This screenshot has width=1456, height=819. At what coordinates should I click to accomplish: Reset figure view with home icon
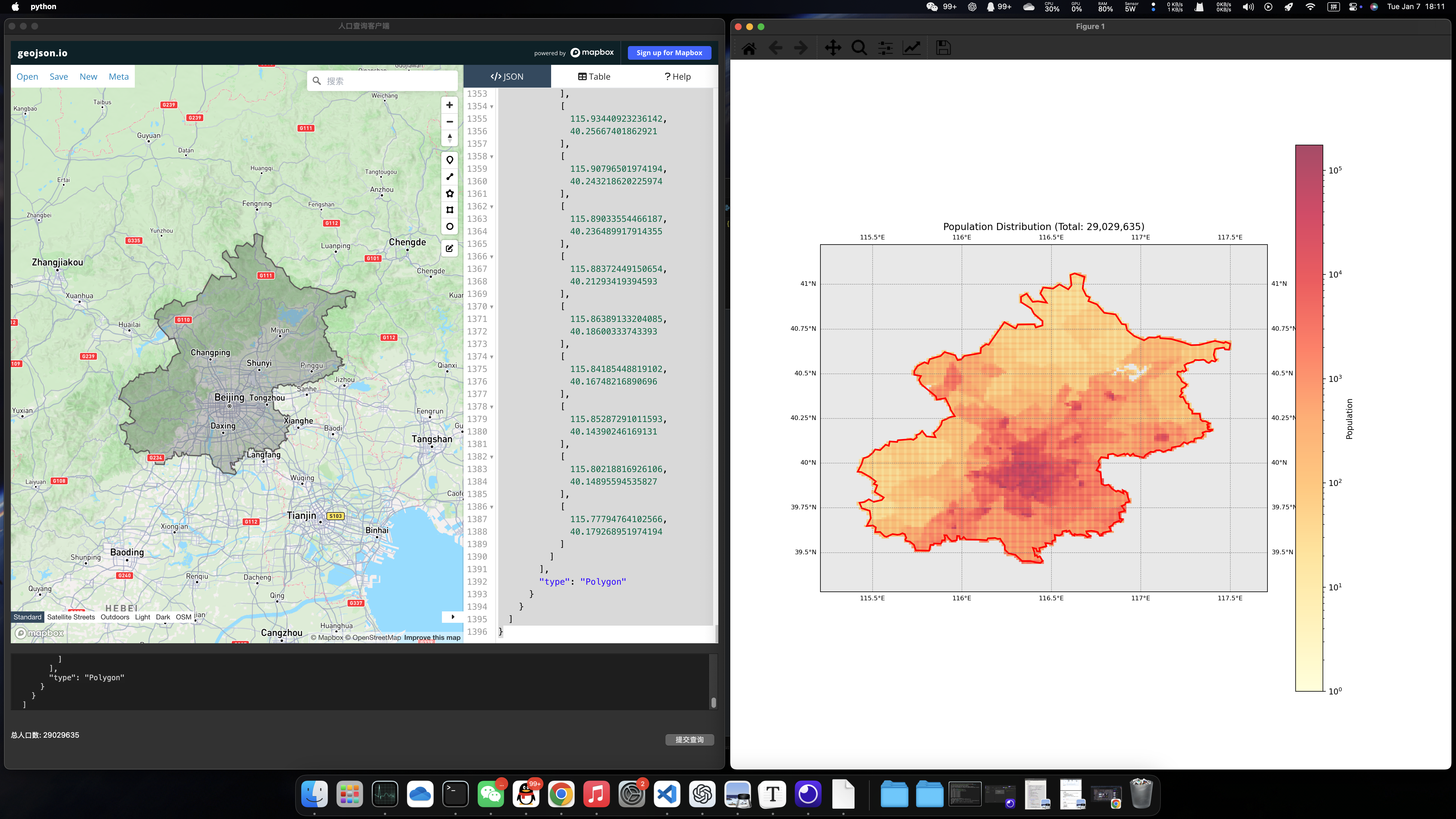point(749,48)
